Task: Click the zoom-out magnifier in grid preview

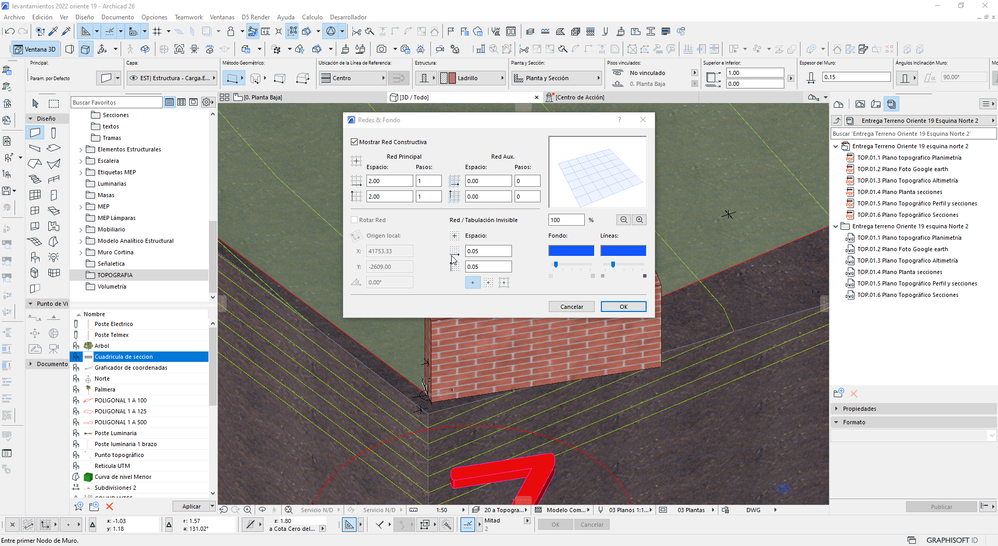Action: tap(623, 220)
